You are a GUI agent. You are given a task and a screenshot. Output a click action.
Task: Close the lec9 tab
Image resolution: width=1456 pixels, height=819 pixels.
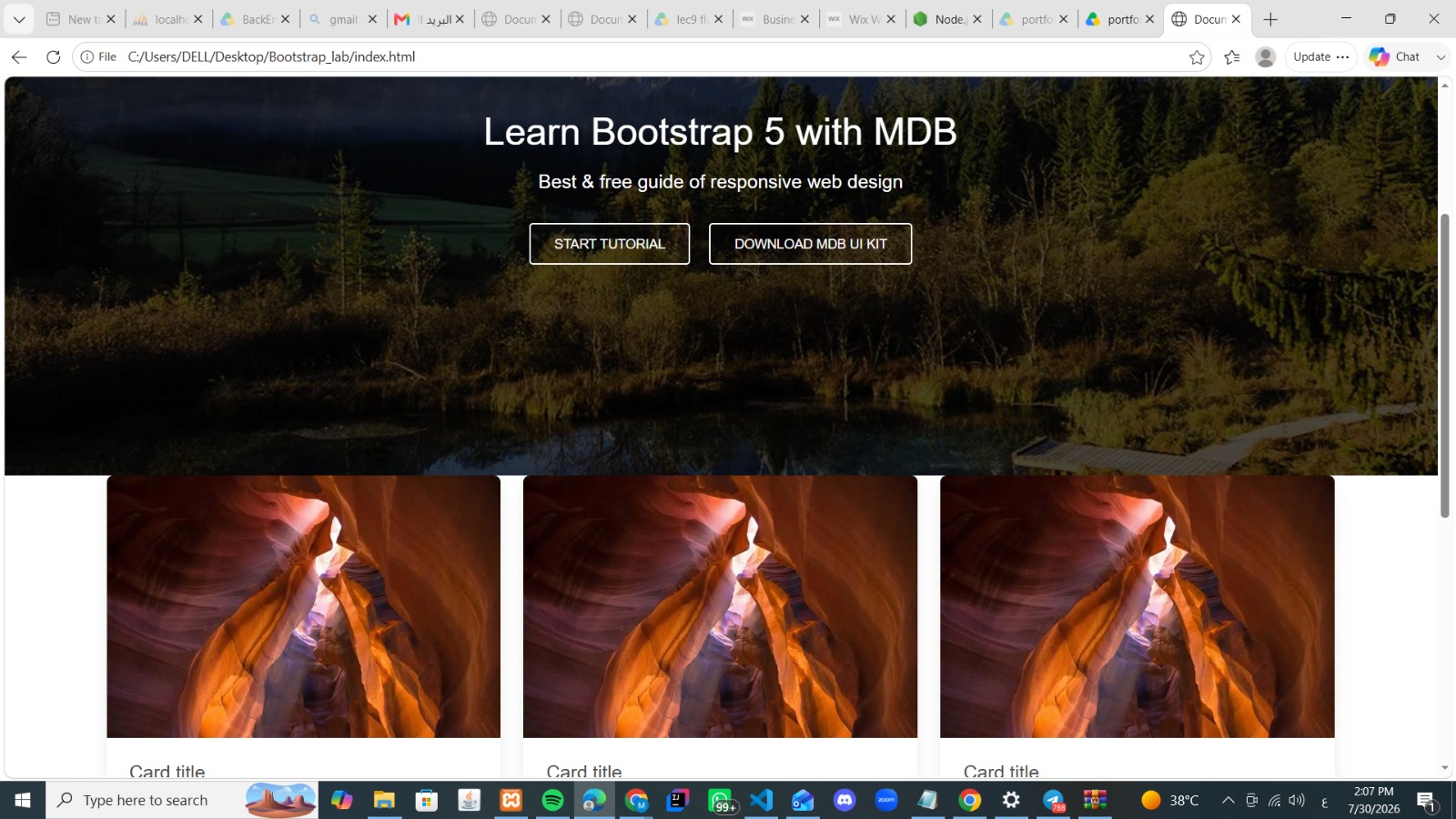(719, 19)
